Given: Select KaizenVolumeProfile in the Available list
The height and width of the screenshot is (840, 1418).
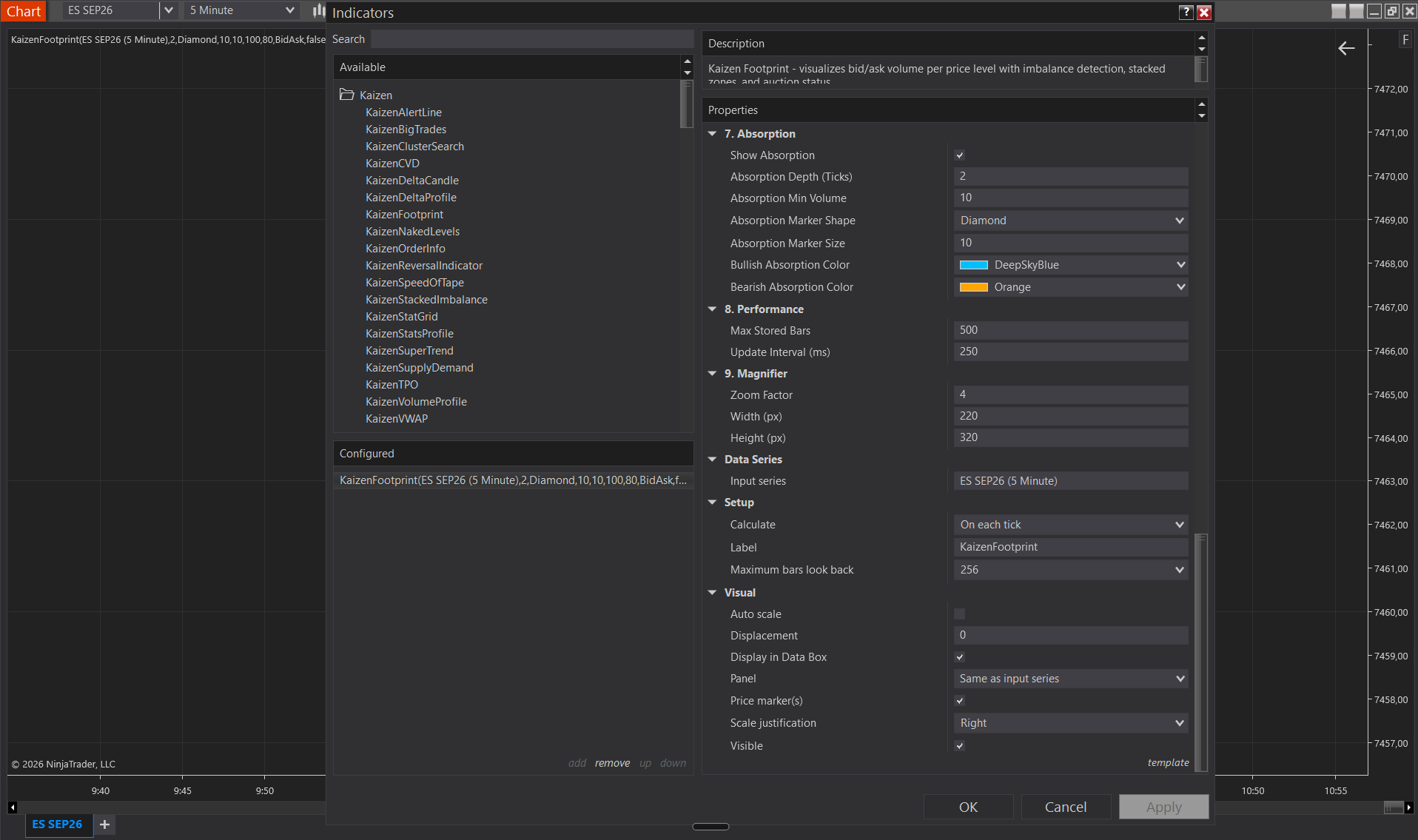Looking at the screenshot, I should coord(416,402).
